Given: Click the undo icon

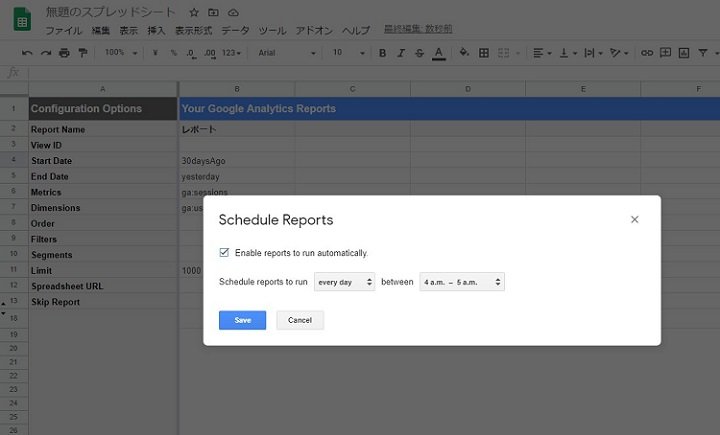Looking at the screenshot, I should click(27, 53).
